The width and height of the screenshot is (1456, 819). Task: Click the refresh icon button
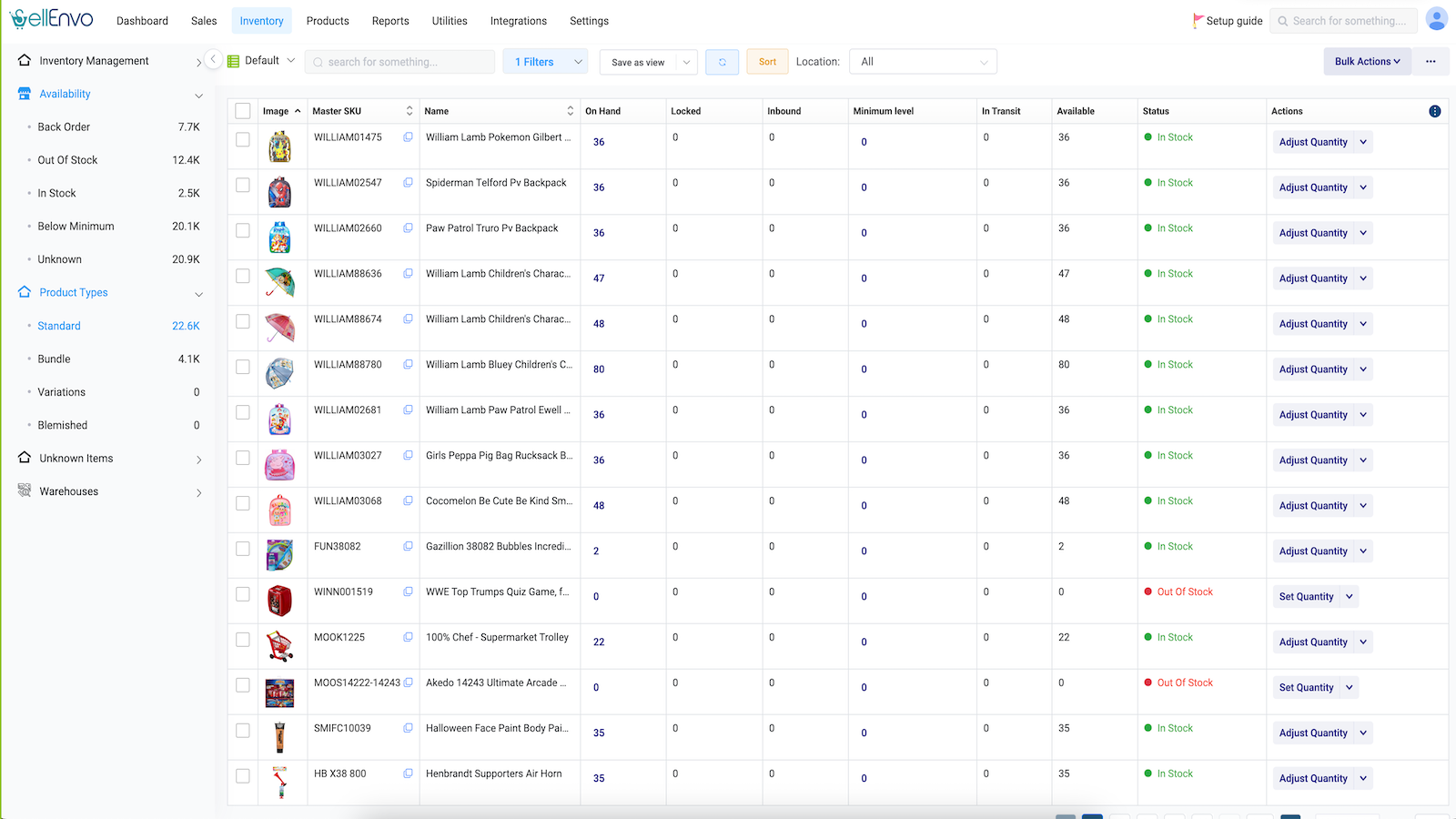[722, 62]
